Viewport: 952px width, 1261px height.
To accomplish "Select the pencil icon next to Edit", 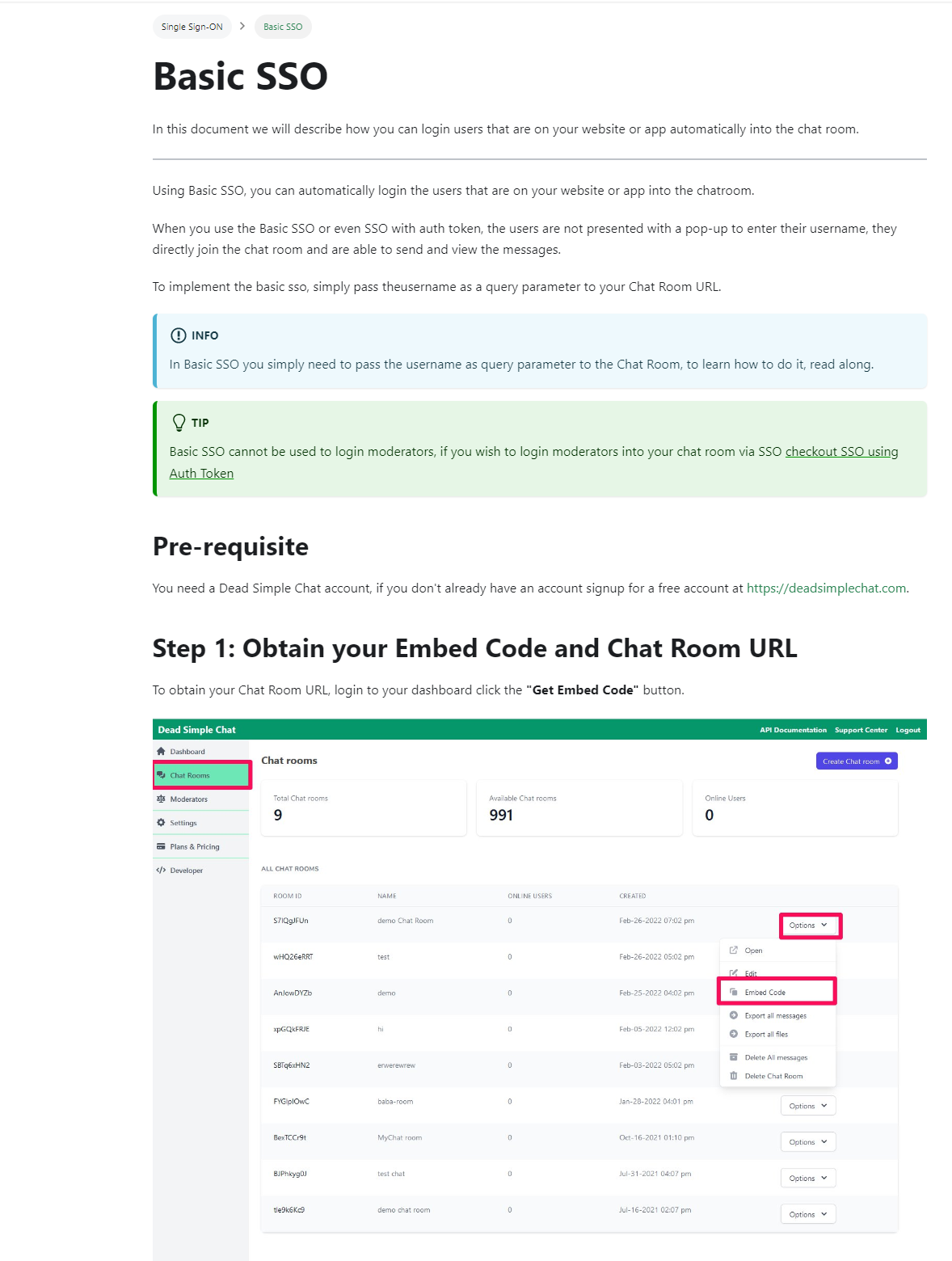I will coord(734,973).
